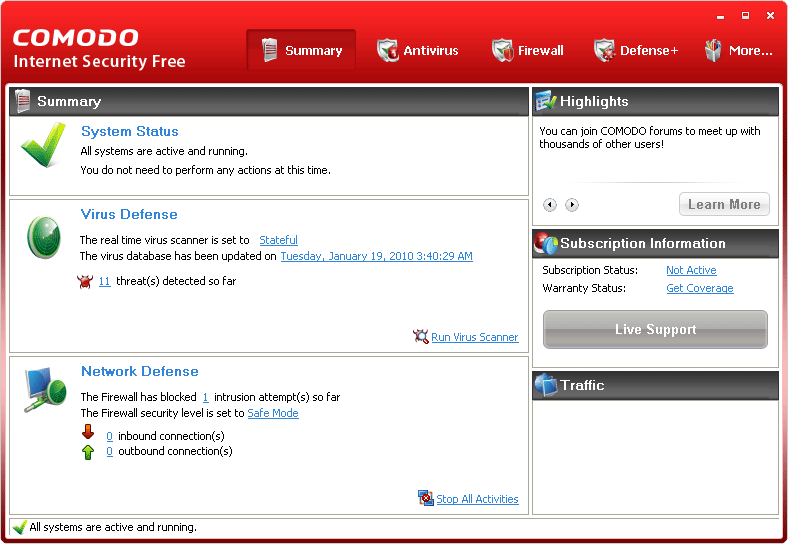Viewport: 788px width, 544px height.
Task: Run Virus Scanner link
Action: point(474,337)
